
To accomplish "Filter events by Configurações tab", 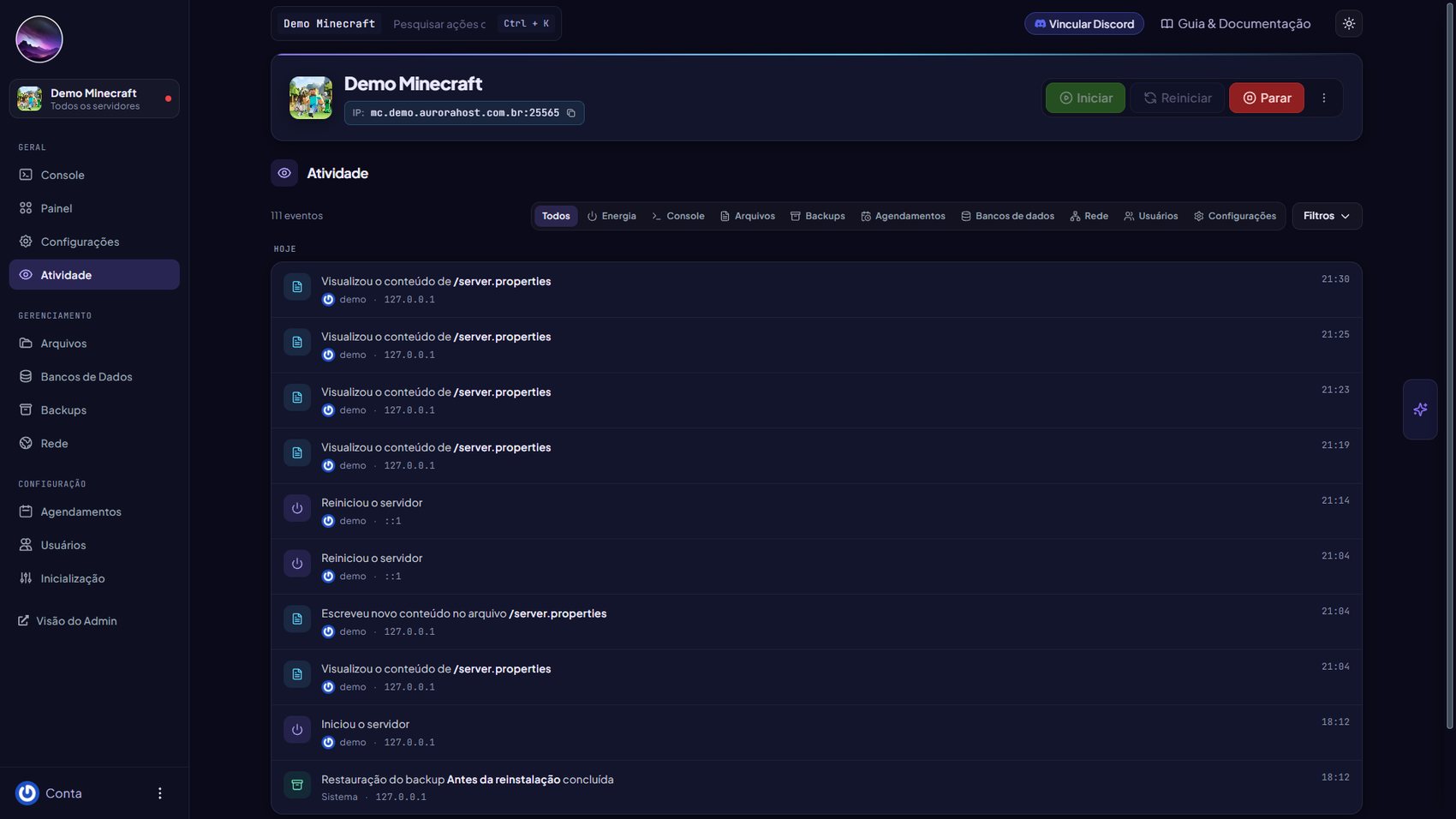I will [x=1235, y=216].
